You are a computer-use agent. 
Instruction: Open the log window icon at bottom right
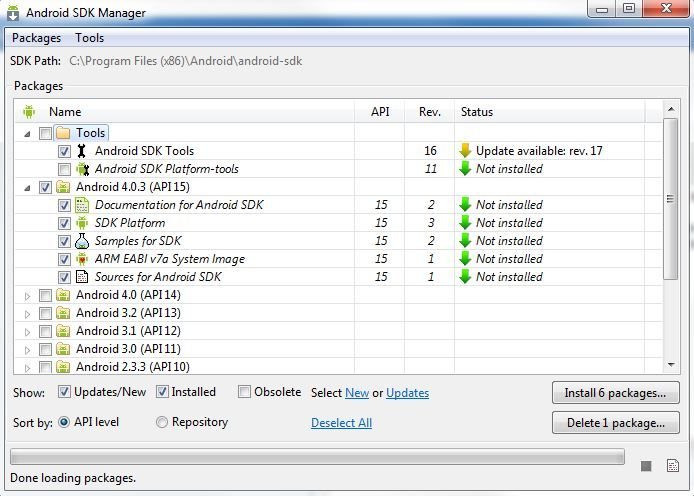click(x=673, y=465)
